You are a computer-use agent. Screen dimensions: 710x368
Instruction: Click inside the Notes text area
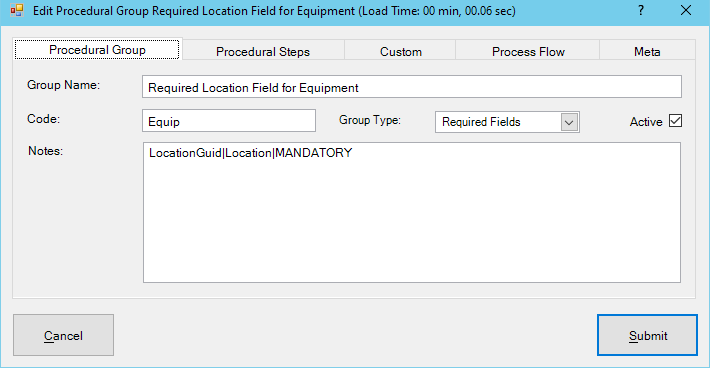(x=412, y=213)
